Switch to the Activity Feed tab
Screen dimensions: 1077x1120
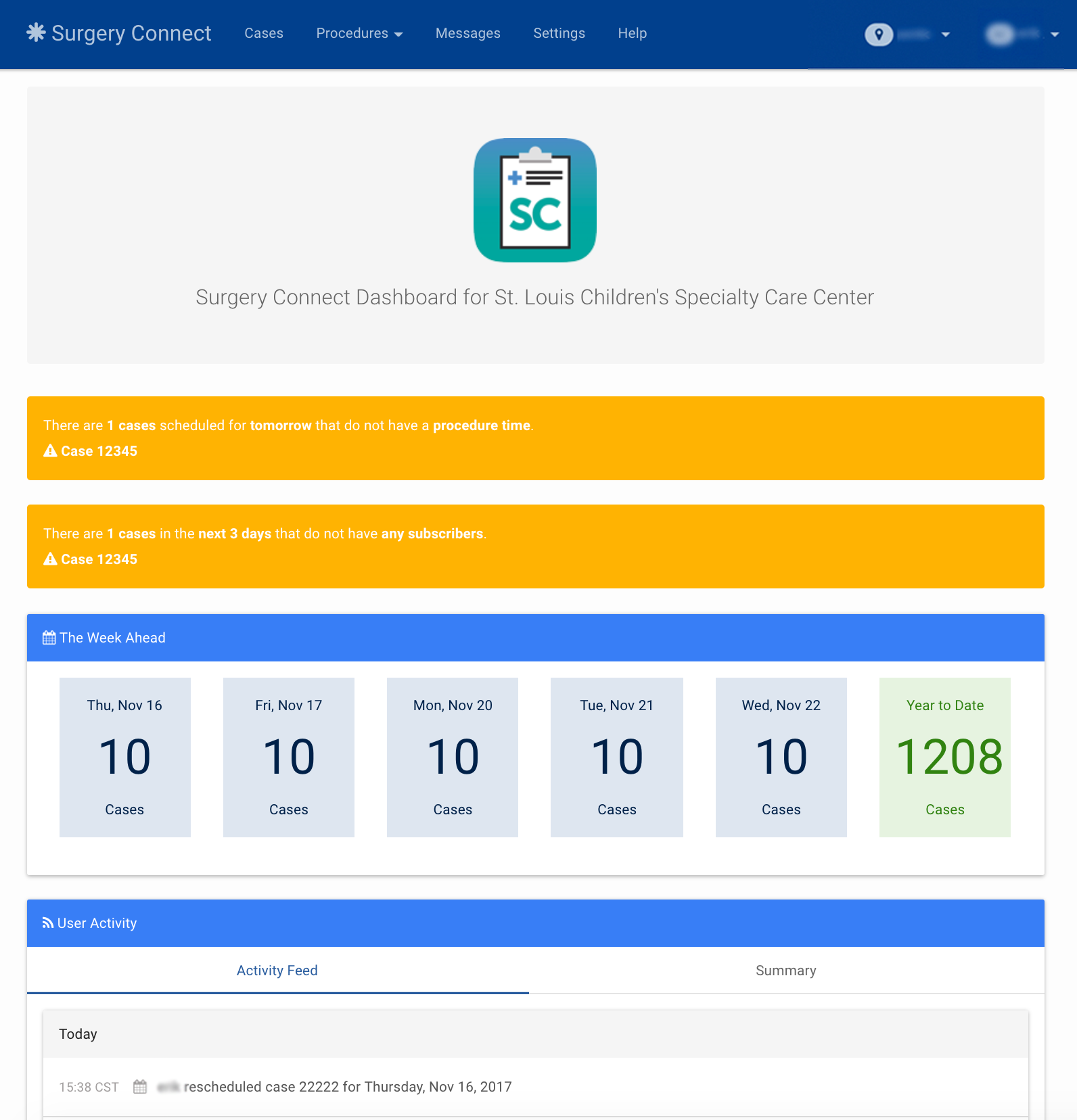[x=277, y=971]
